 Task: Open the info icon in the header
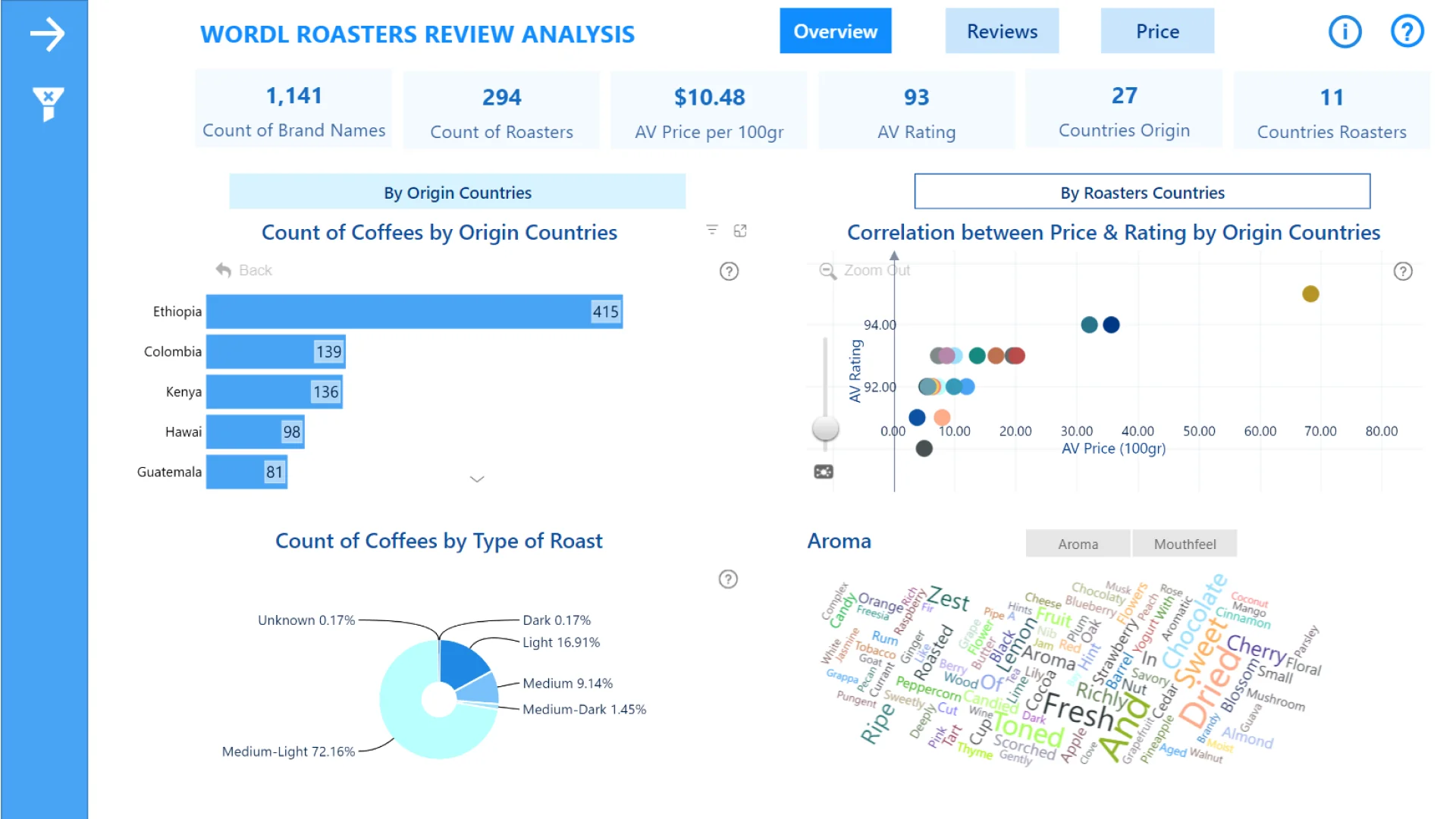1345,32
